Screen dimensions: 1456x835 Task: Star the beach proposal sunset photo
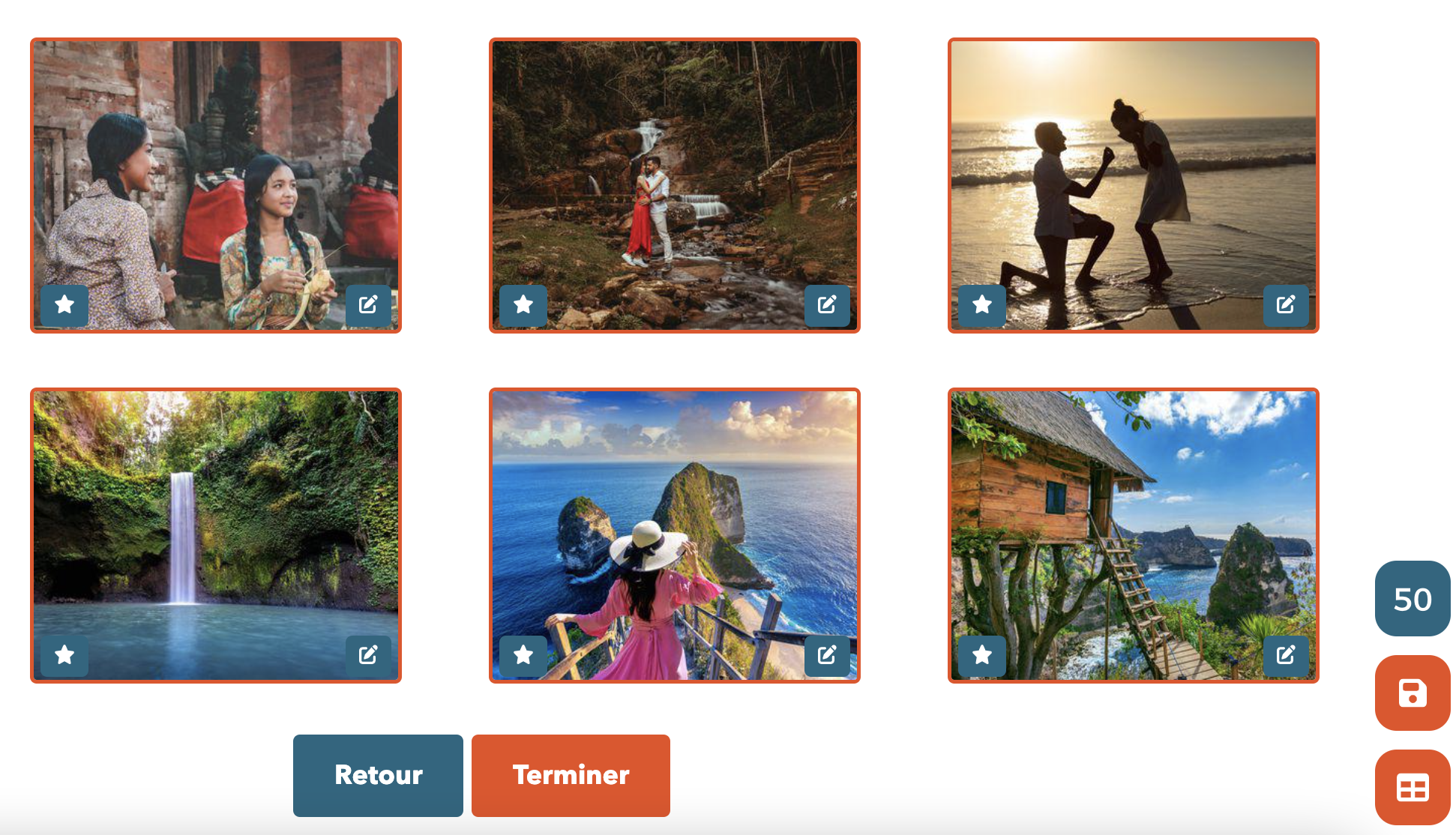click(x=982, y=304)
